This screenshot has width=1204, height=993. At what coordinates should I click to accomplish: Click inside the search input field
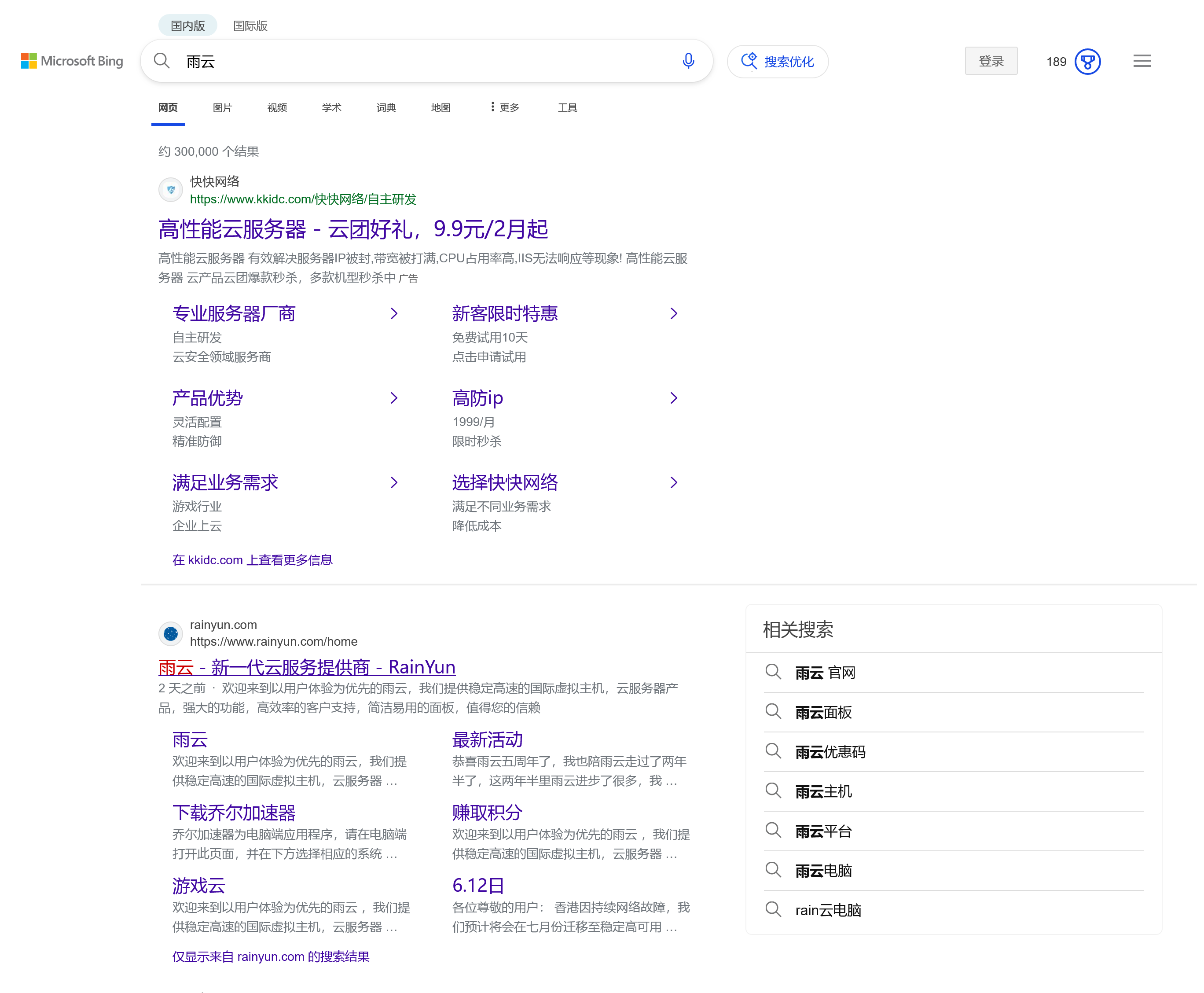[x=400, y=61]
